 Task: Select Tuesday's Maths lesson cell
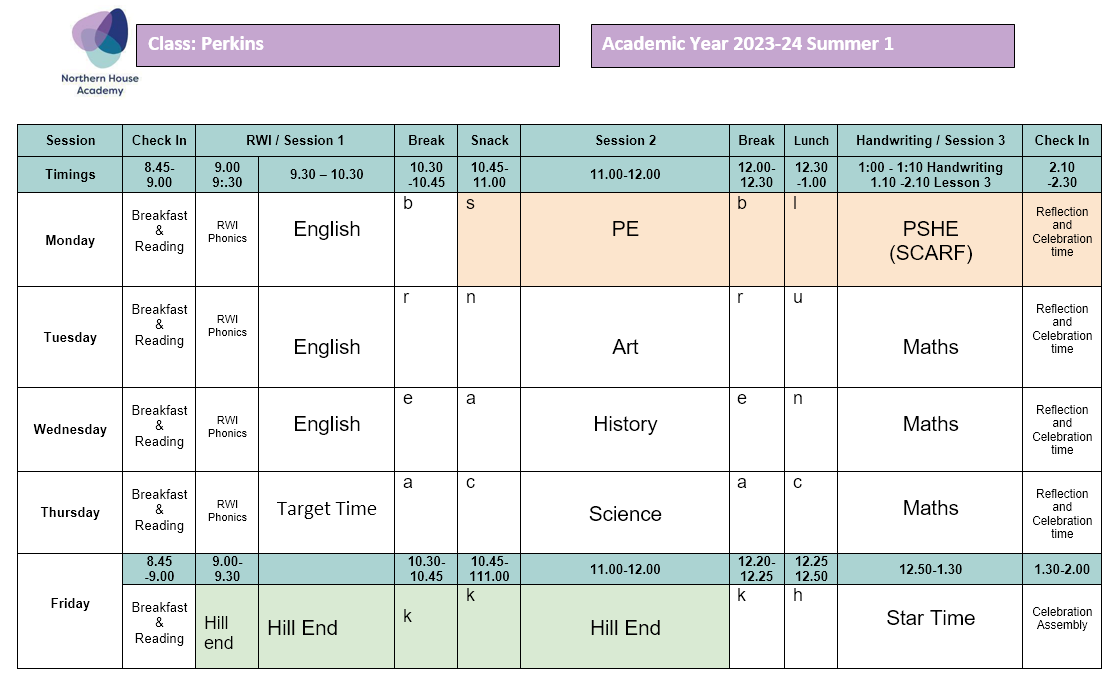(929, 347)
